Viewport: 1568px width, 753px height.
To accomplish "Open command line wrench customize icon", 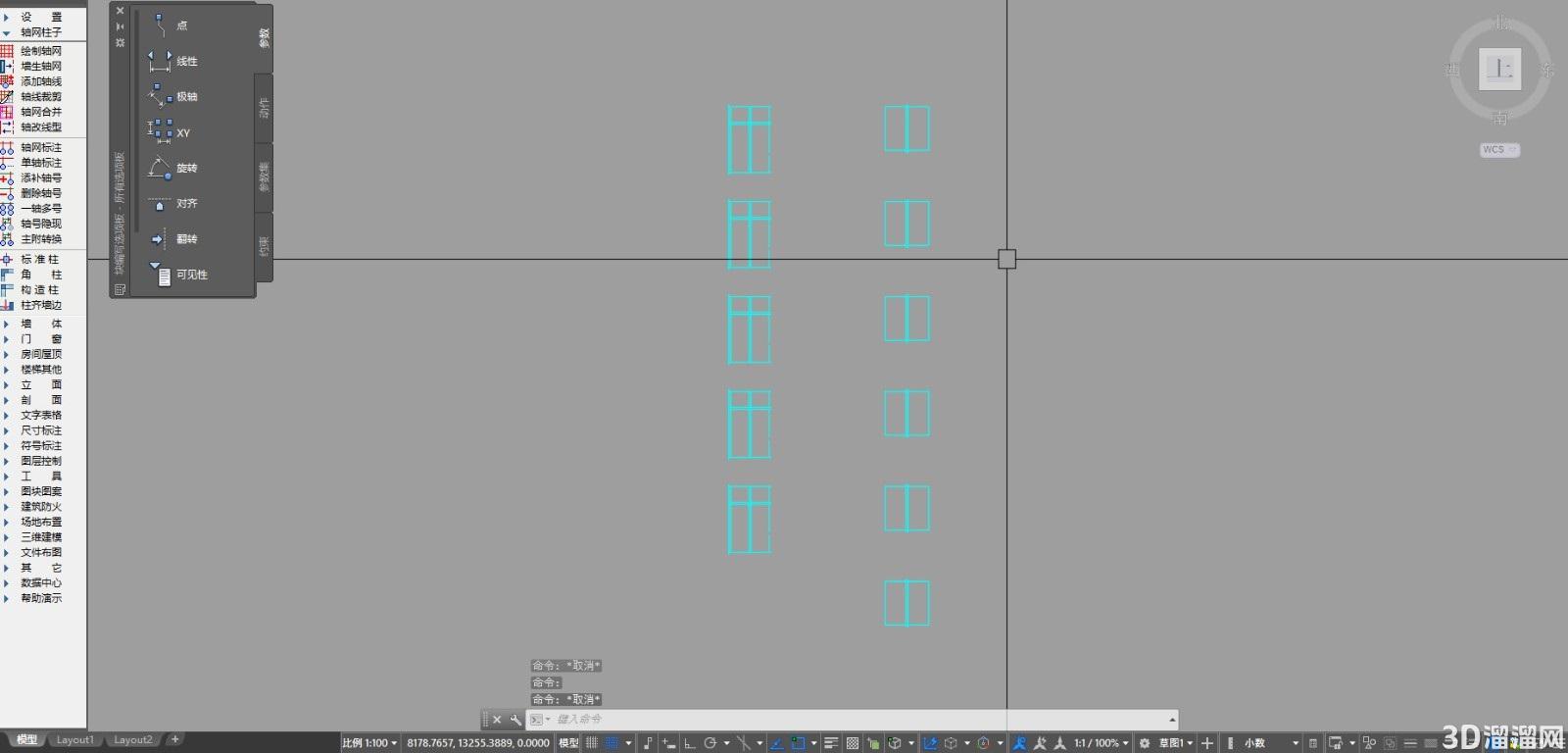I will (x=515, y=720).
